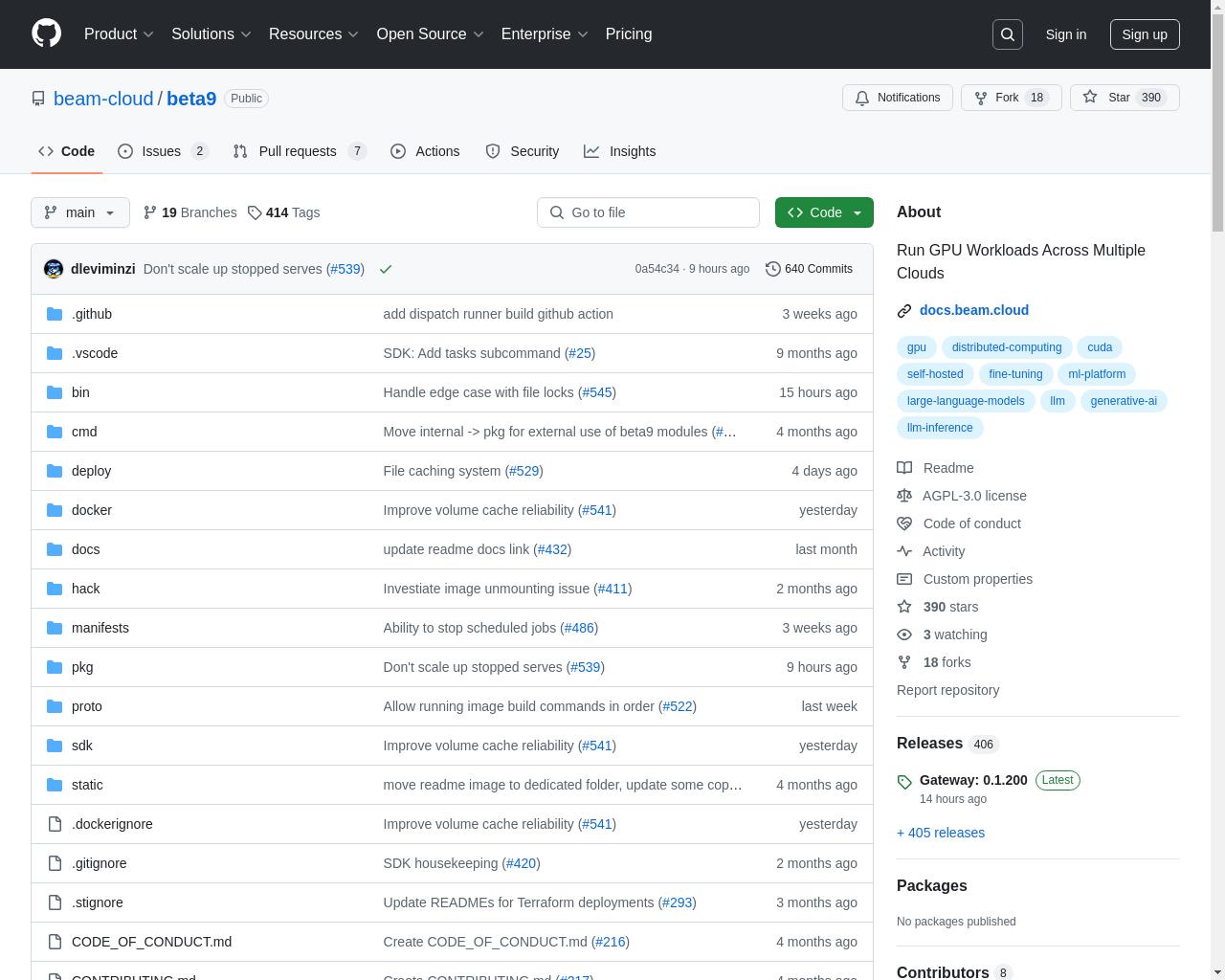The height and width of the screenshot is (980, 1225).
Task: Open the docs.beam.cloud link
Action: 974,310
